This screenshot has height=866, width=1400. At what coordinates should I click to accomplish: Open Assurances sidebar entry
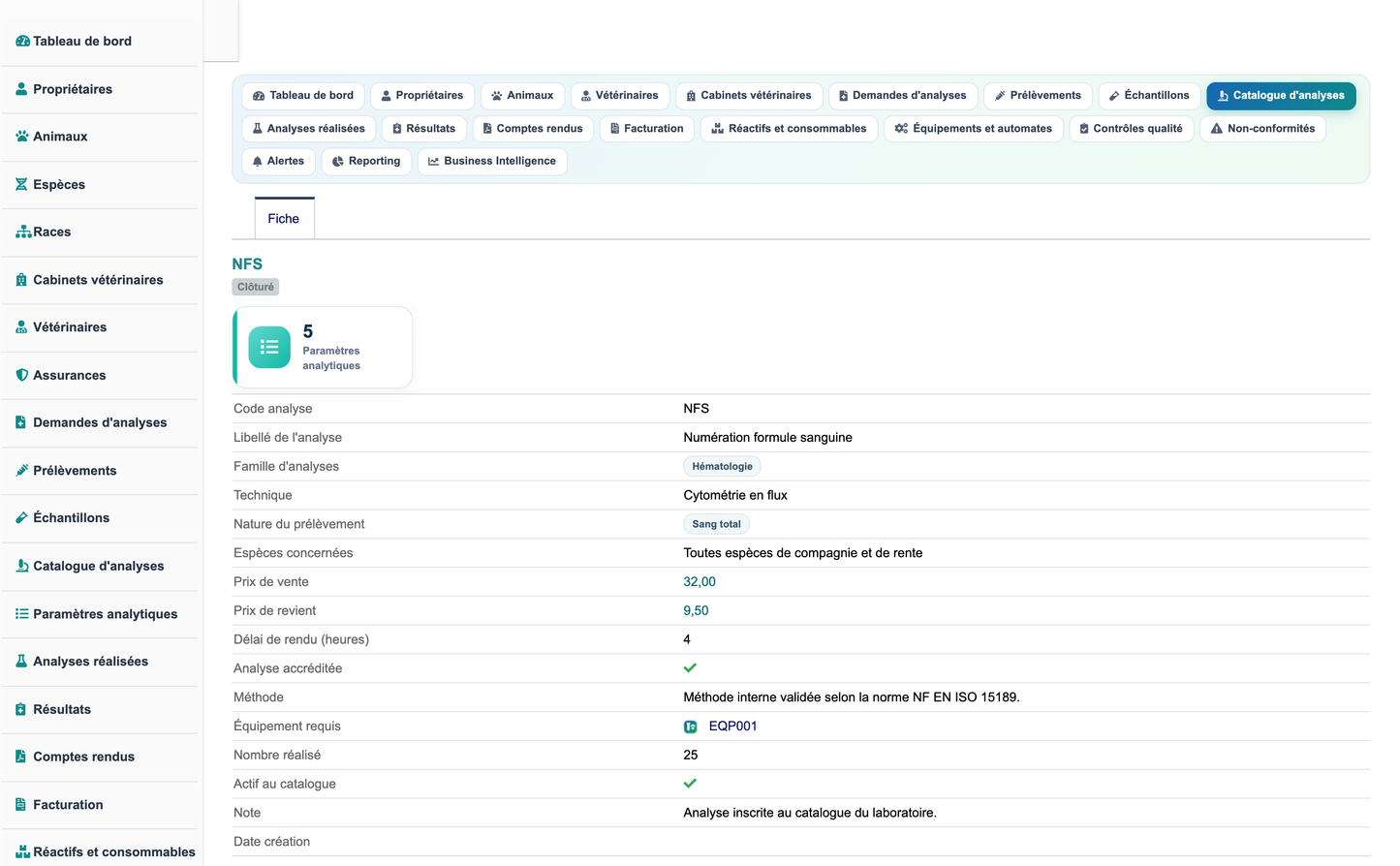click(61, 376)
